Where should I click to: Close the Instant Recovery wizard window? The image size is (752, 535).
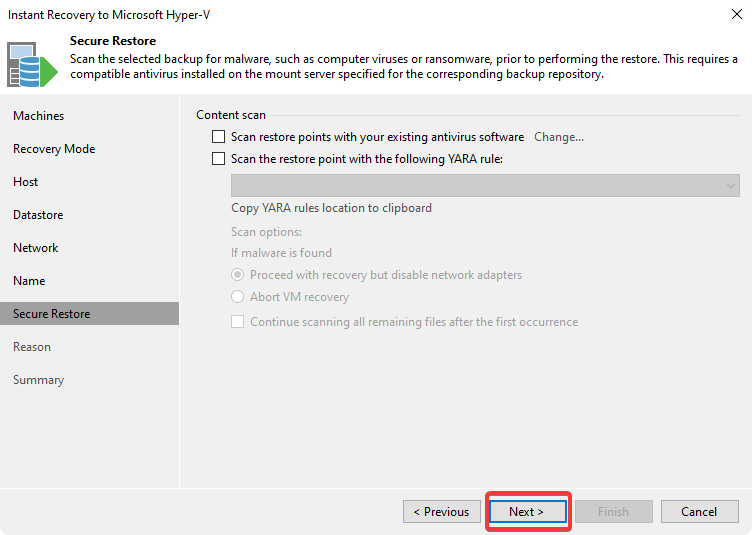point(735,16)
